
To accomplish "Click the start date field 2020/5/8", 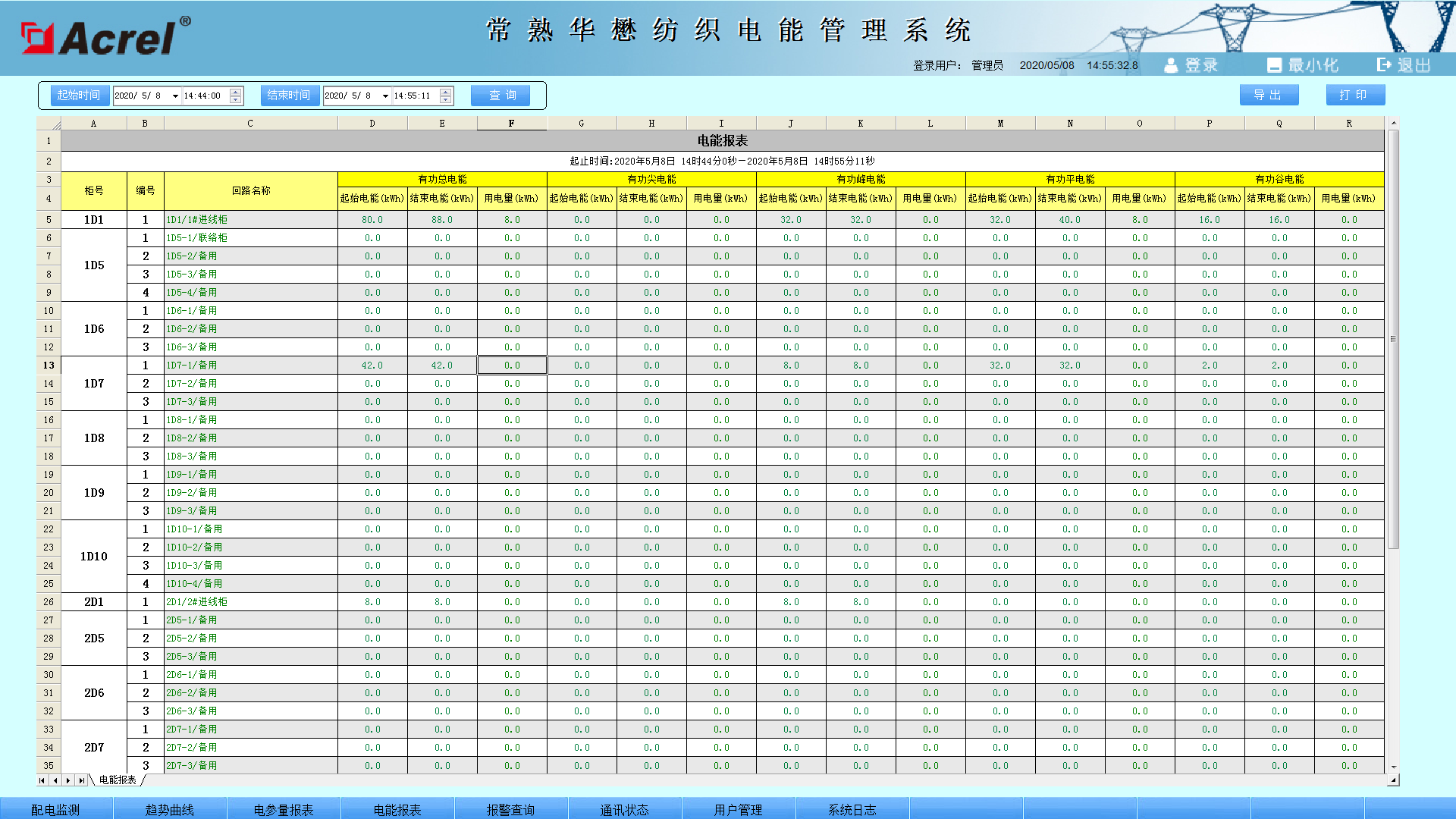I will tap(142, 96).
